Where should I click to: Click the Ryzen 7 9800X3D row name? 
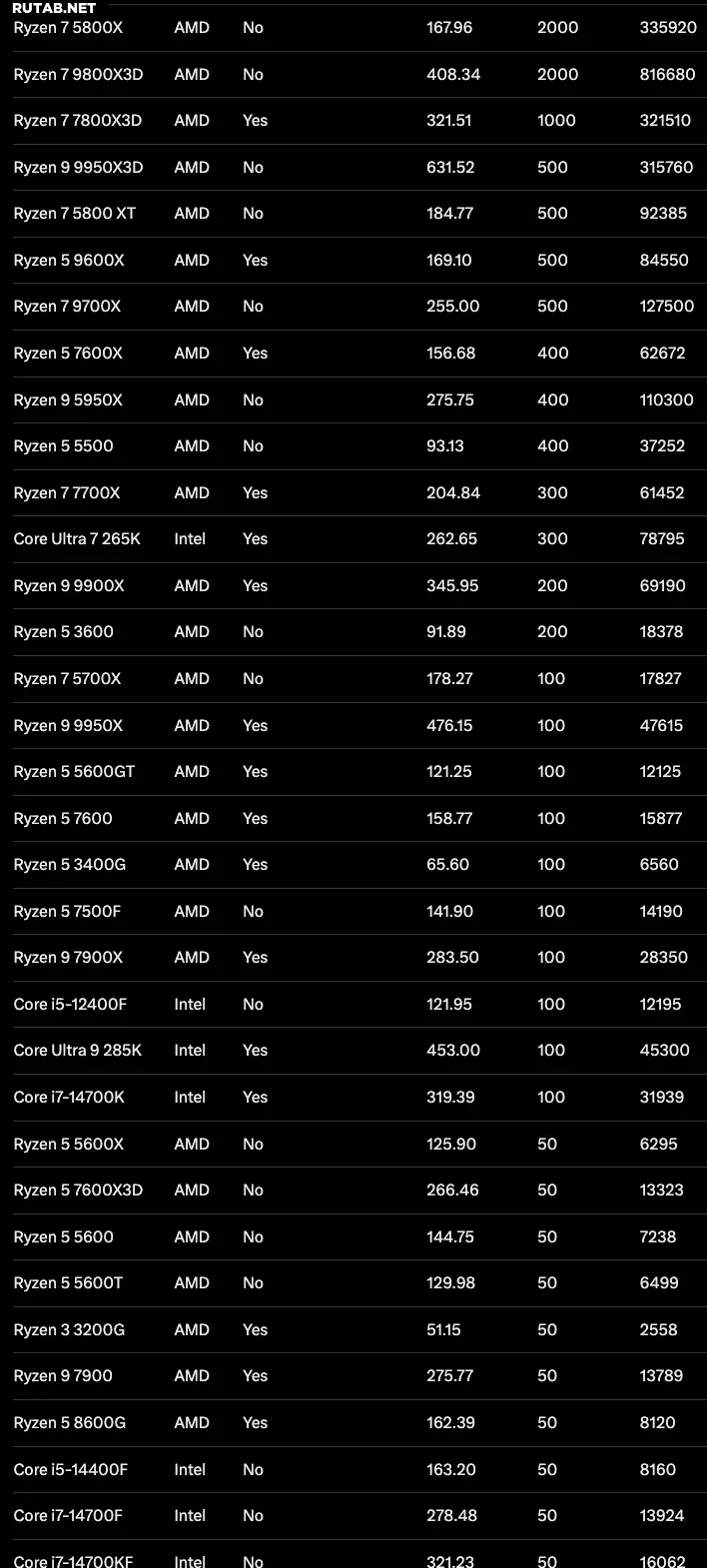coord(78,75)
